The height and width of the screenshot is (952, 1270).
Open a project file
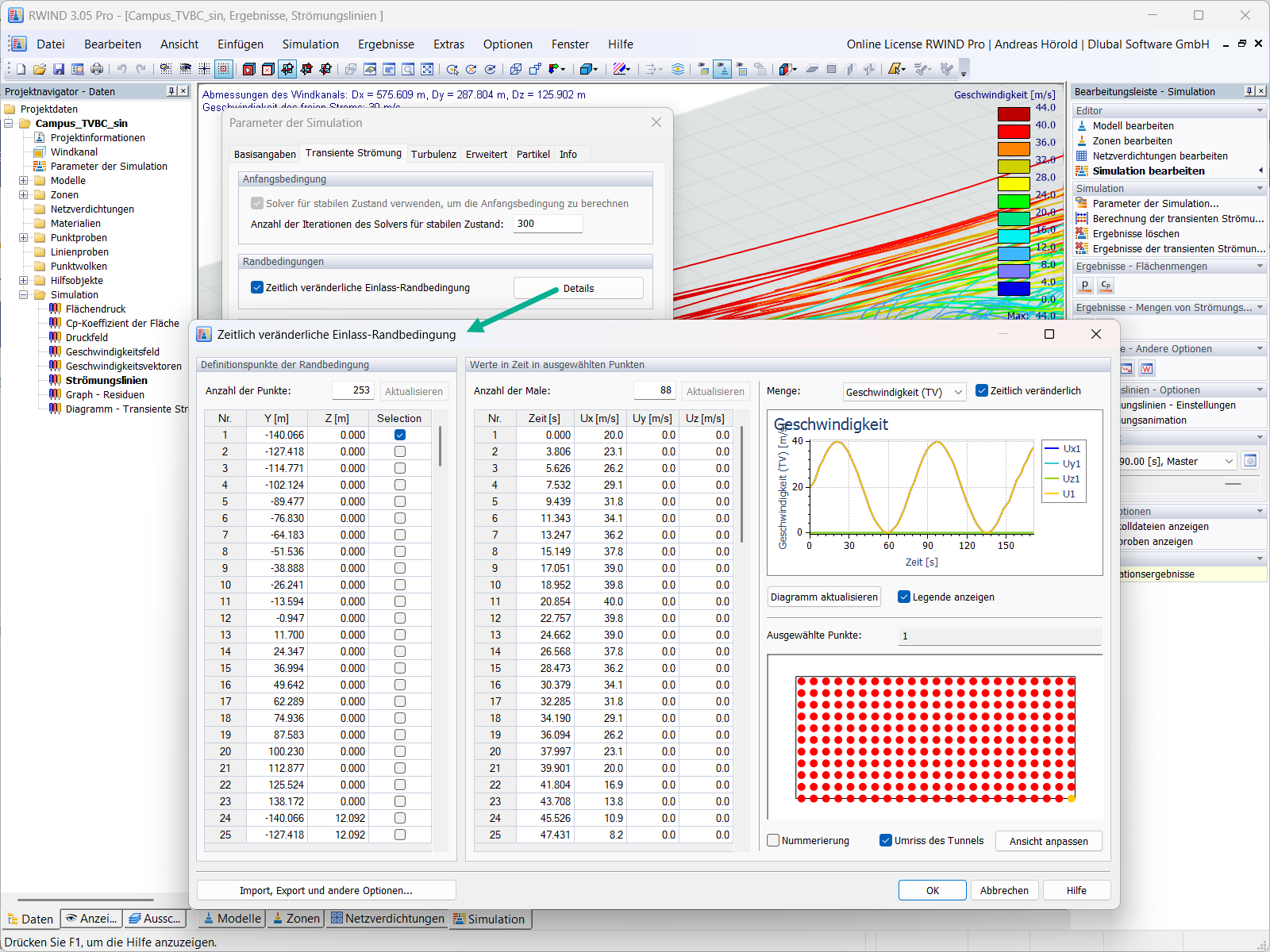pos(40,69)
